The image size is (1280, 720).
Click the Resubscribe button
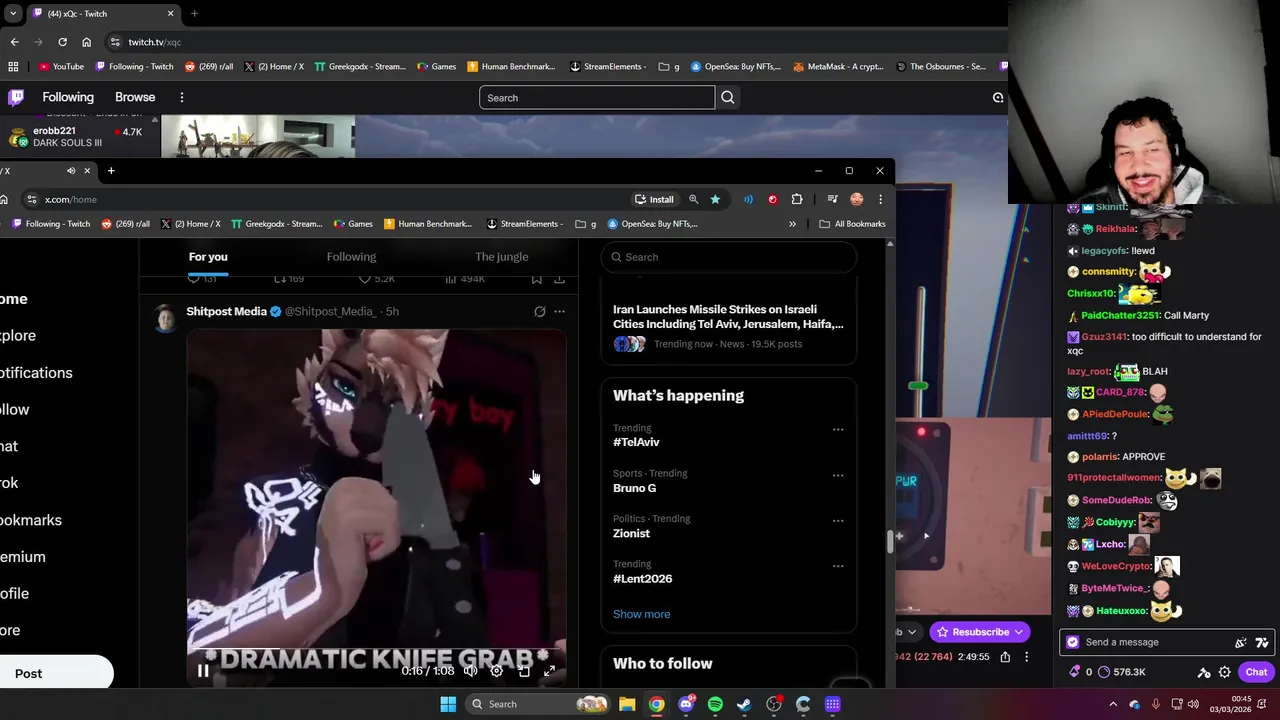pyautogui.click(x=980, y=632)
